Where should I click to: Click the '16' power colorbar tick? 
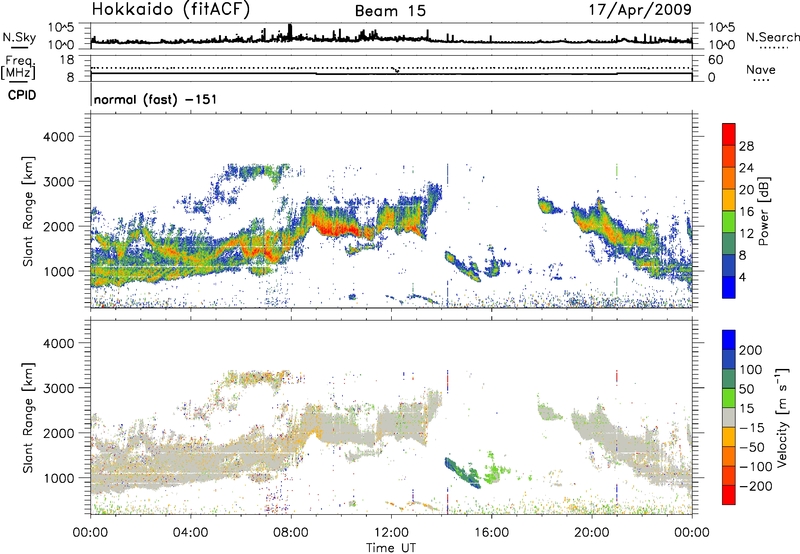coord(746,212)
